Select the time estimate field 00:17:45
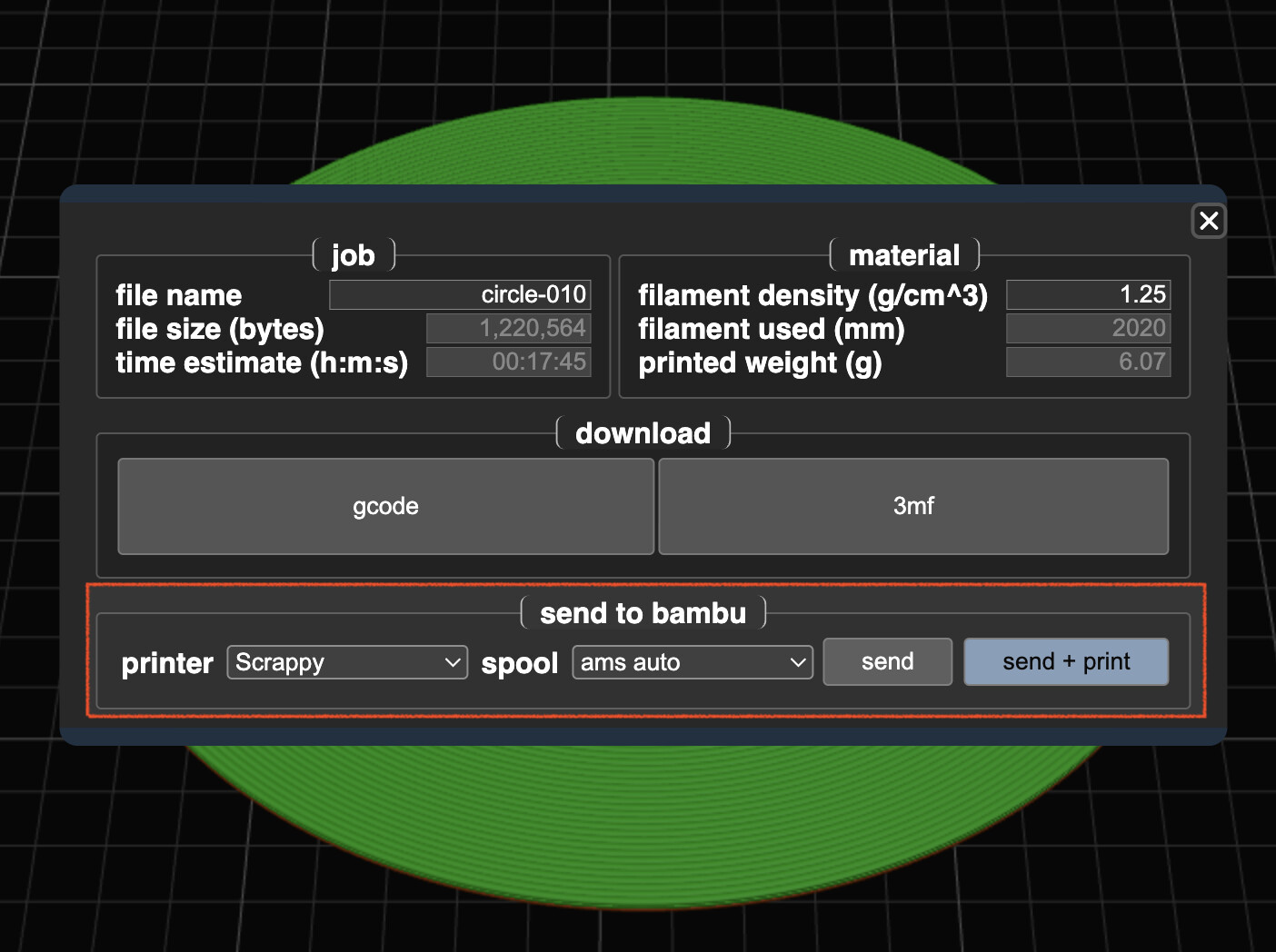1276x952 pixels. click(508, 362)
